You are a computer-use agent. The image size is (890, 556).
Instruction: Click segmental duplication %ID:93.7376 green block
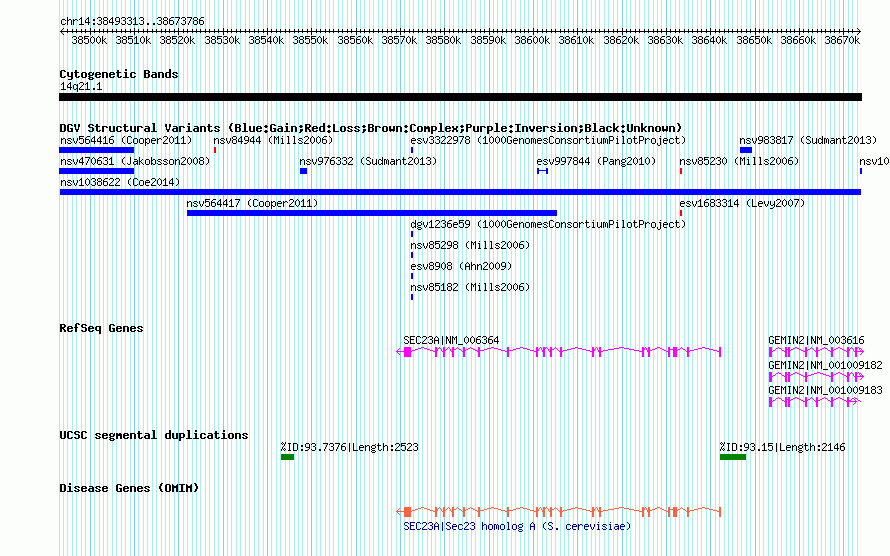287,457
